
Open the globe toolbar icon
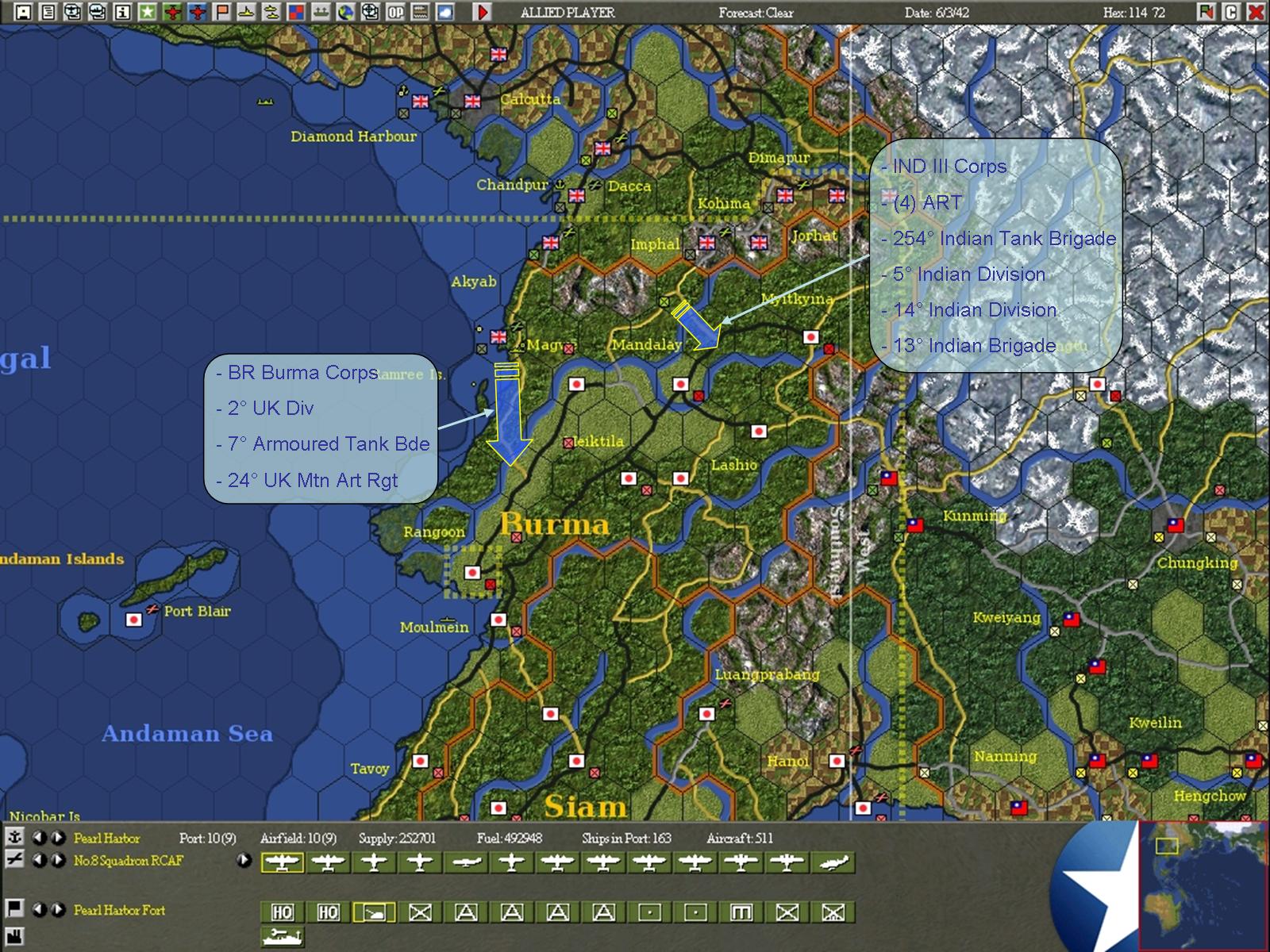345,12
